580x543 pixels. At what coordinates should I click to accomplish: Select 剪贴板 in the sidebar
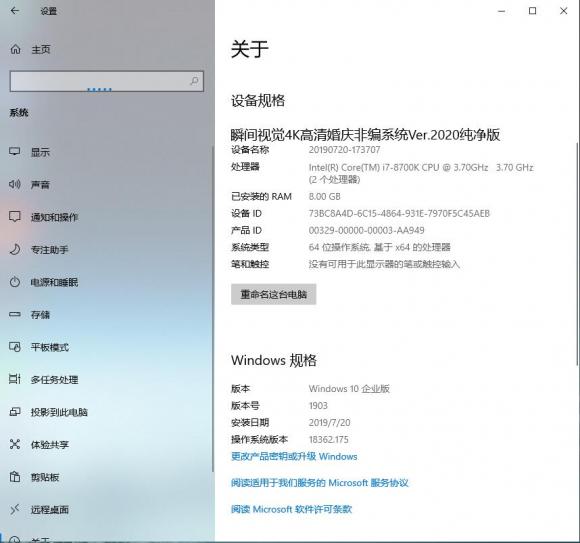point(45,477)
